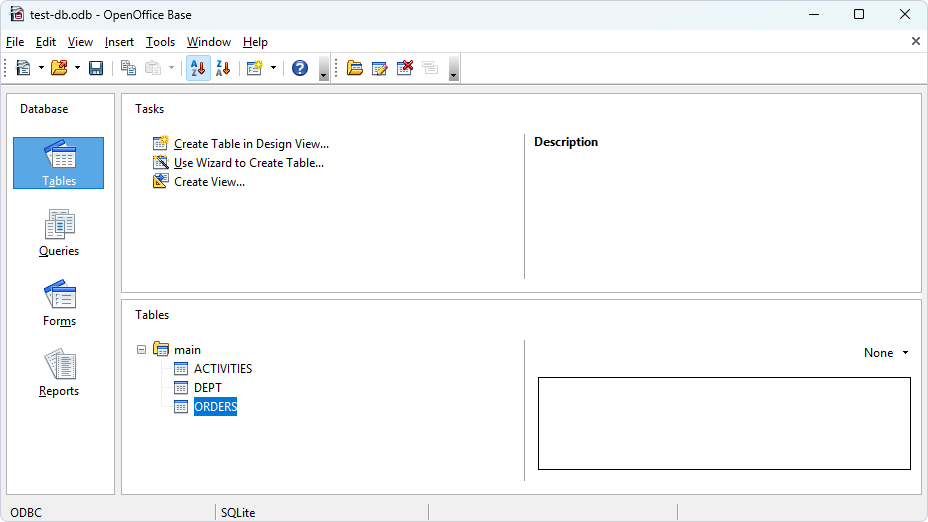Select Tables in the Database pane
The image size is (928, 522).
tap(59, 163)
